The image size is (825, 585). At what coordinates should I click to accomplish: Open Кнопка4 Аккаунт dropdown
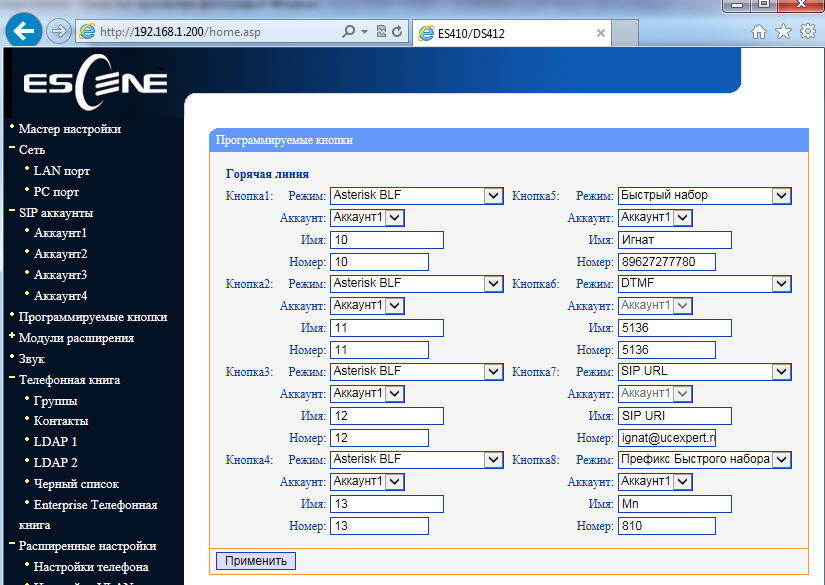tap(367, 481)
